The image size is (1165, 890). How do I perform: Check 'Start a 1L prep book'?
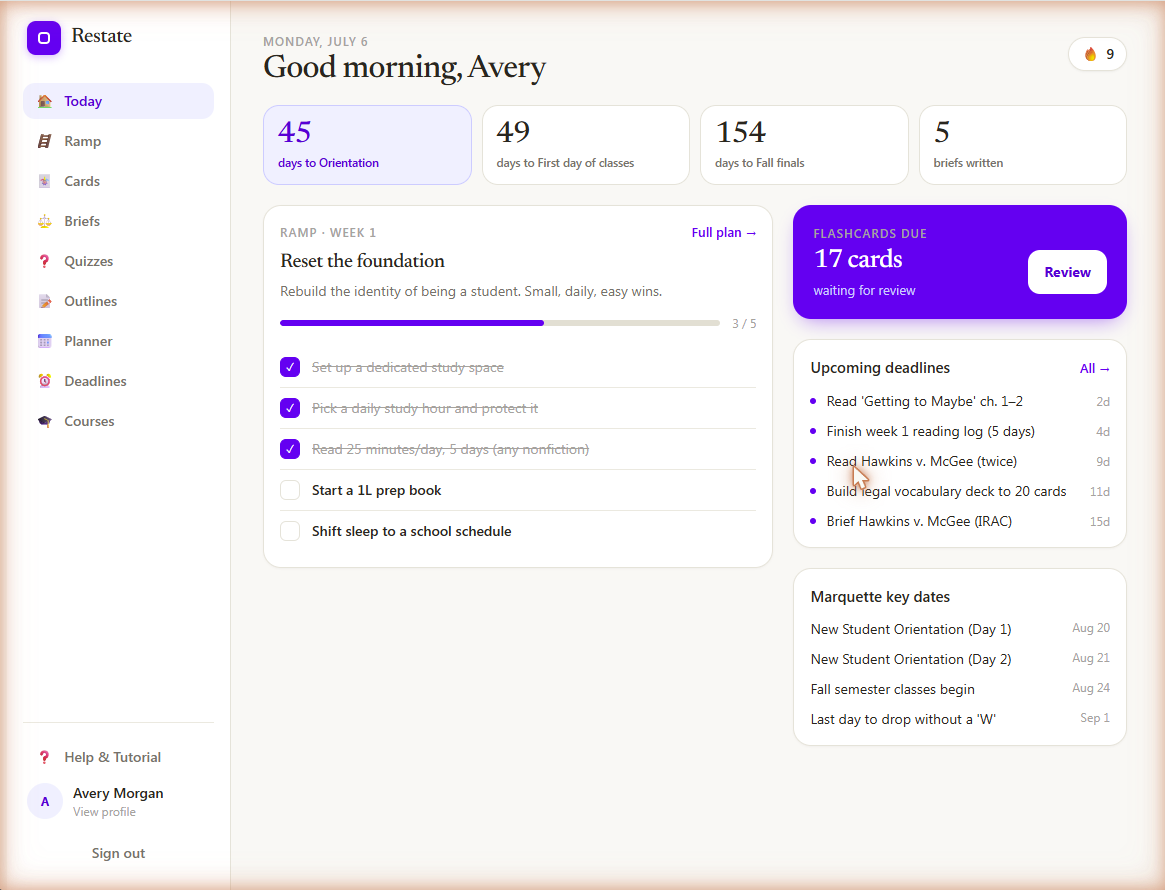pyautogui.click(x=290, y=490)
